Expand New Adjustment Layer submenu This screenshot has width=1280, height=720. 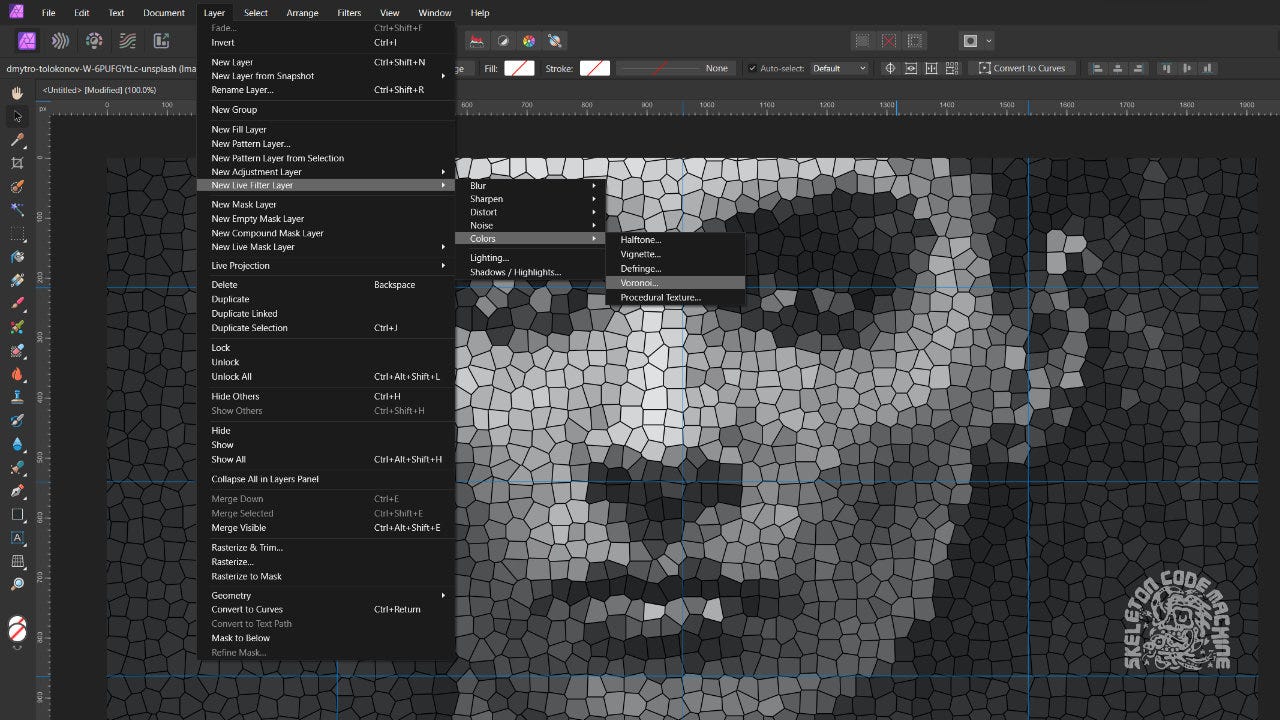pyautogui.click(x=326, y=172)
